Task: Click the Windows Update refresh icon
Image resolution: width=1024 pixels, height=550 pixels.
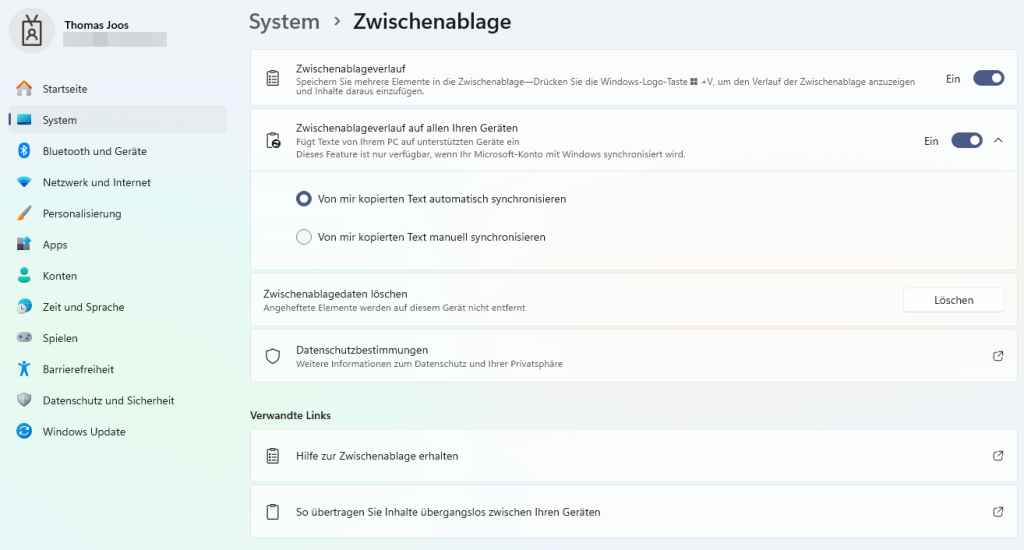Action: tap(24, 431)
